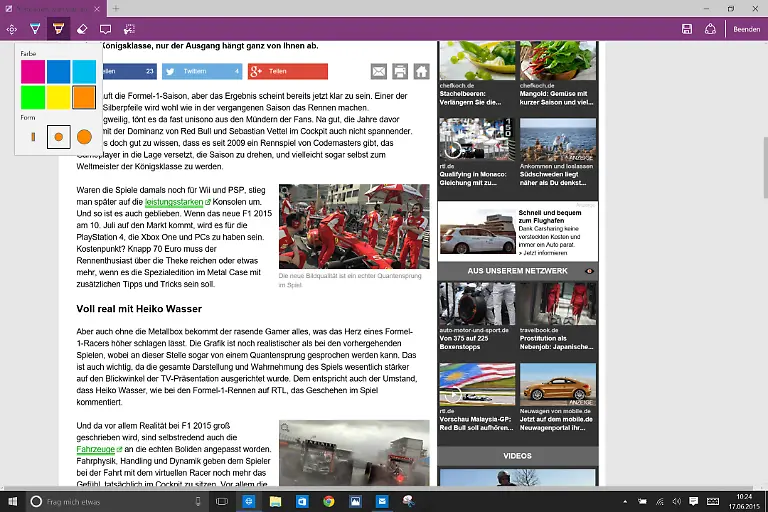Select the Eraser tool

[82, 29]
